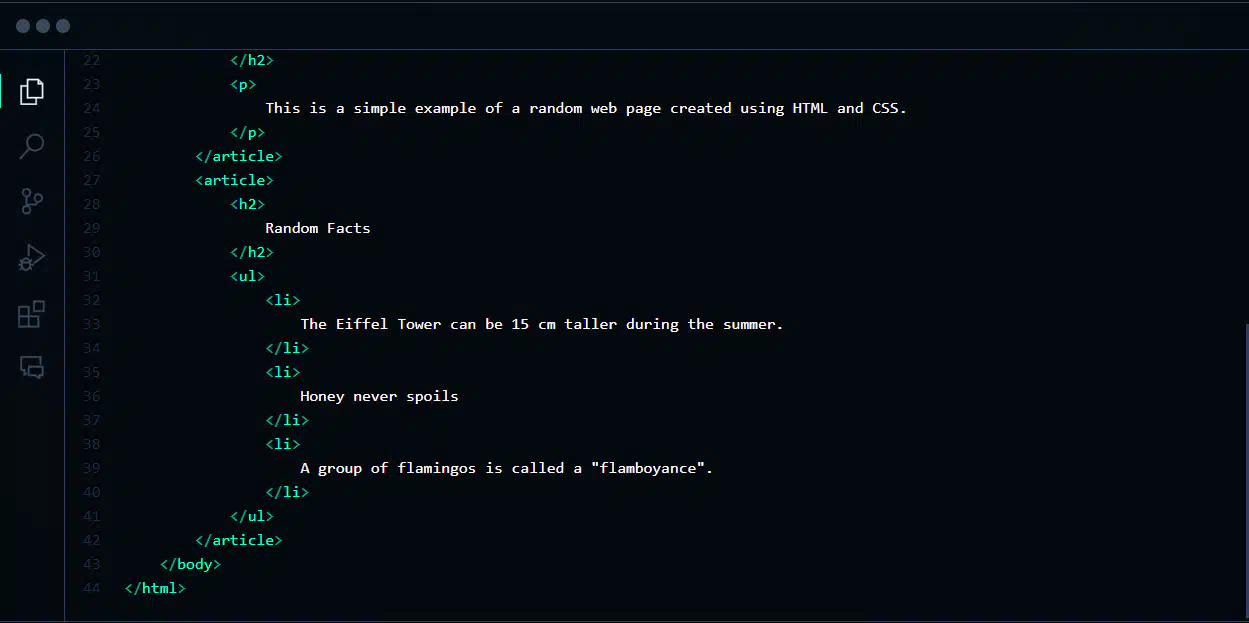This screenshot has width=1249, height=623.
Task: Open the chat comments icon in sidebar
Action: pyautogui.click(x=32, y=367)
